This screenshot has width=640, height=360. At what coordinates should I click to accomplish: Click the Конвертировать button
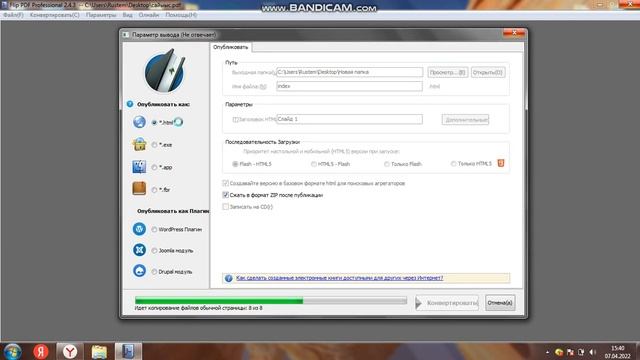(x=447, y=303)
